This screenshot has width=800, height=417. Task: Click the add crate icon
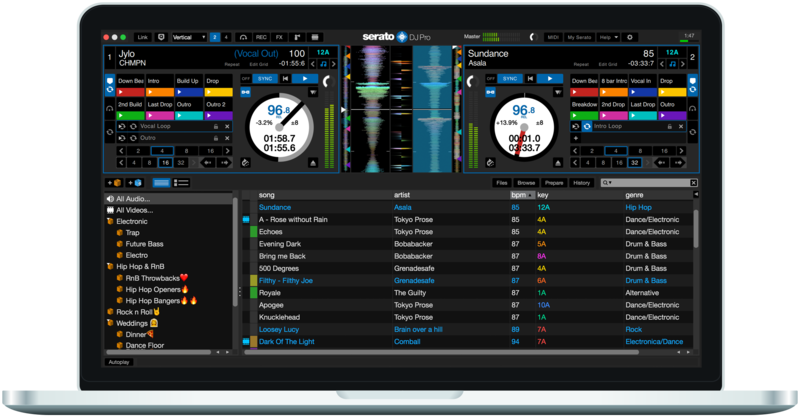[115, 183]
